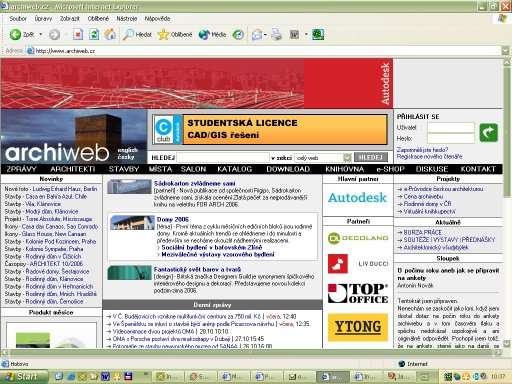Click the HLEDEJ search button
512x384 pixels.
[x=371, y=157]
